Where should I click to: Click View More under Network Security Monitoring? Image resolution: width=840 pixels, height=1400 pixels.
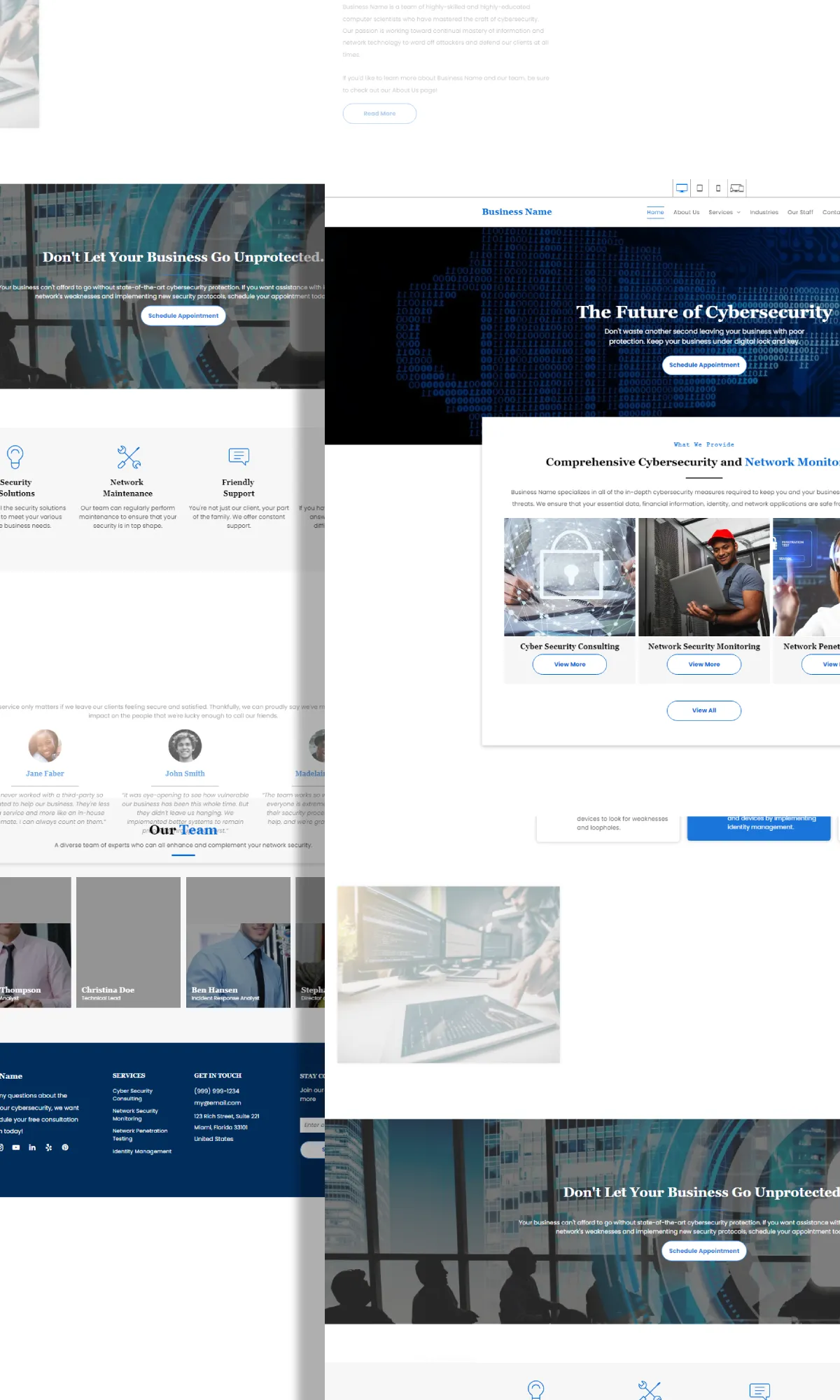704,664
